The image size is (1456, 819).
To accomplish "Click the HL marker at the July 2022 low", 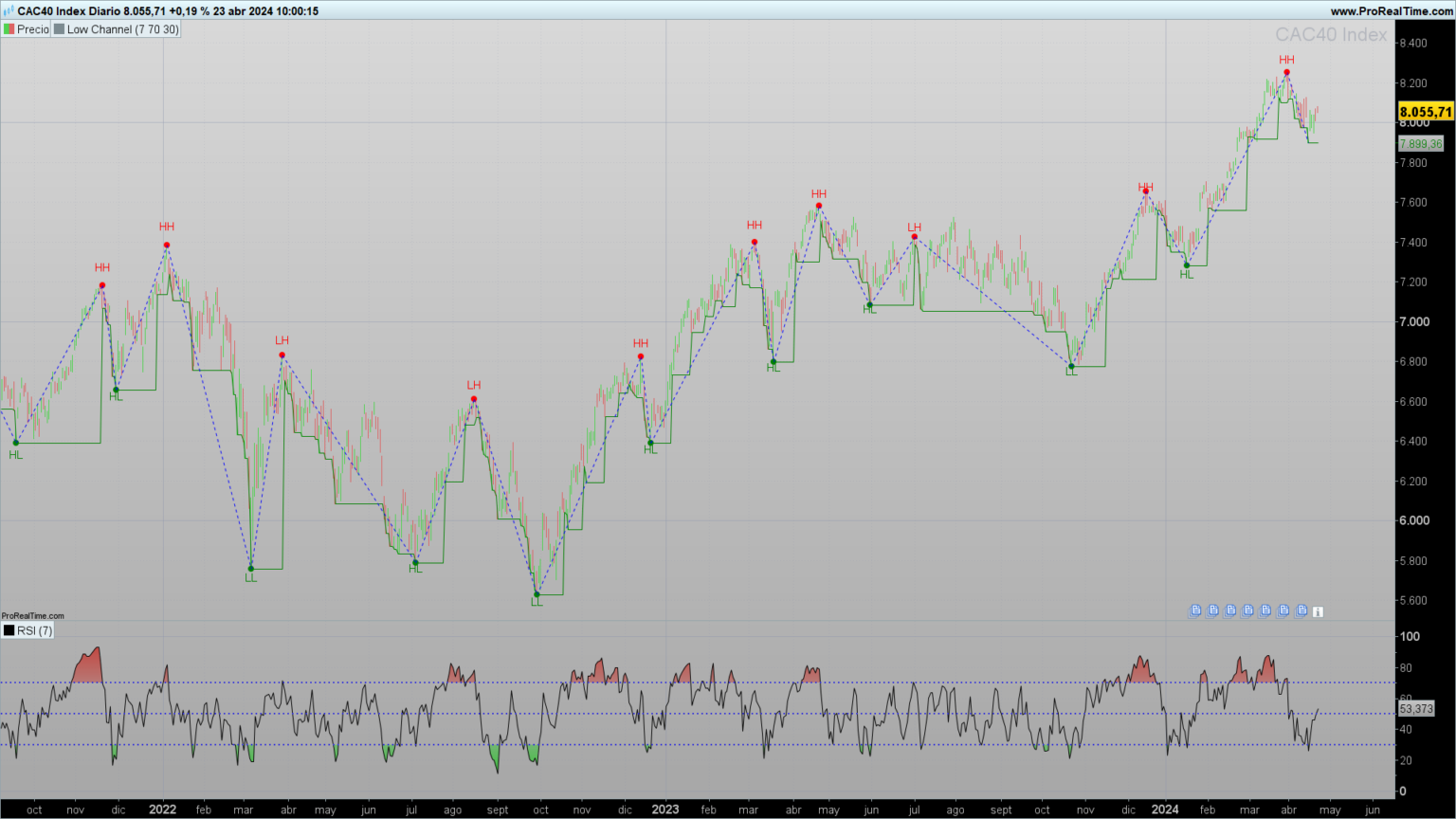I will (x=415, y=569).
